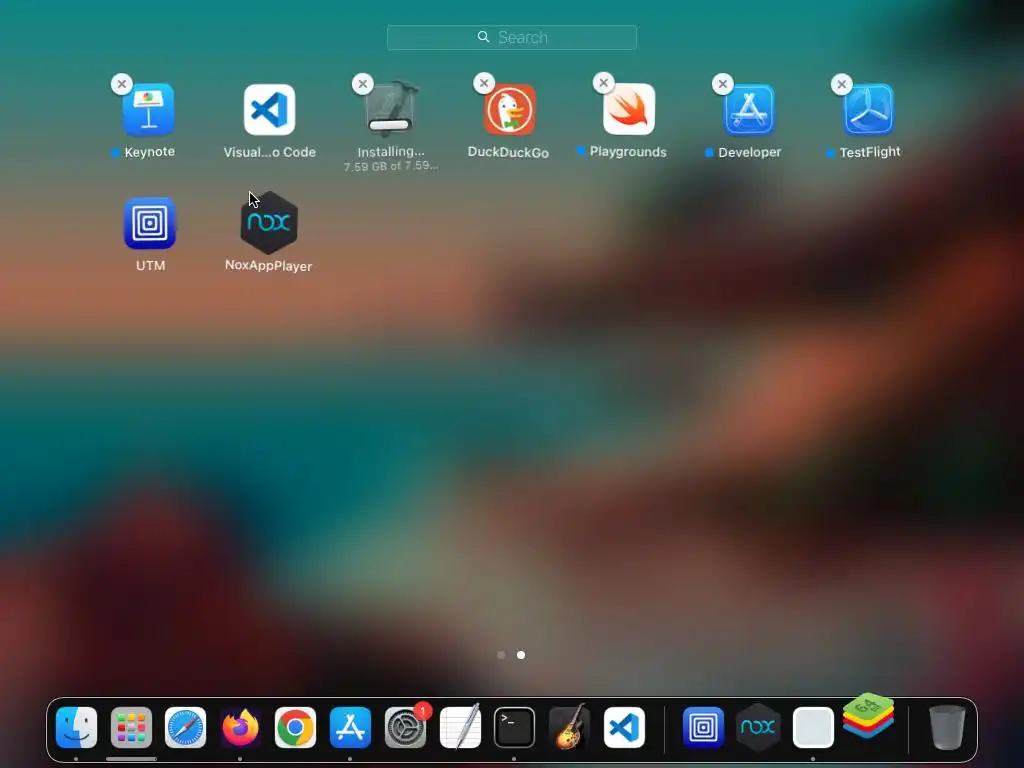Open TextEdit from the Dock
Screen dimensions: 1024x768
[x=460, y=727]
